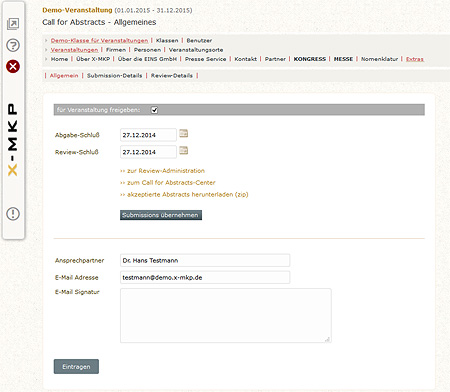Viewport: 450px width, 392px height.
Task: Open 'Demo-Klasse für Veranstaltungen' link
Action: (x=99, y=40)
